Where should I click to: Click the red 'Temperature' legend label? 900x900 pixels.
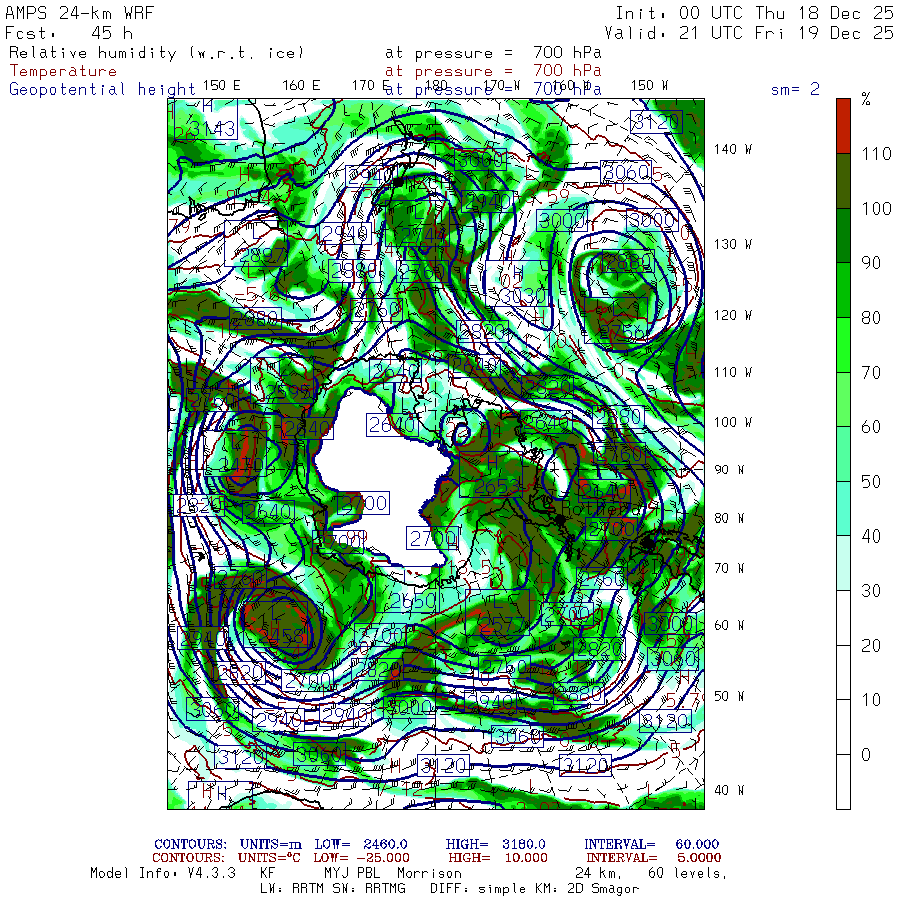[x=63, y=71]
